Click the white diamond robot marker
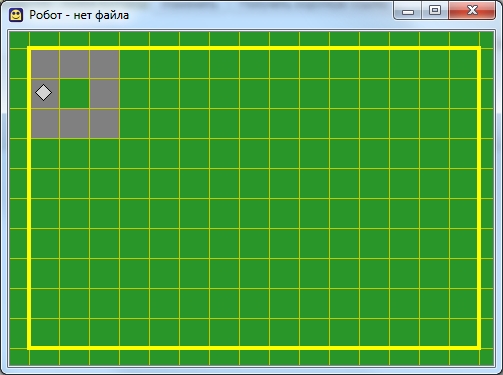Image resolution: width=503 pixels, height=375 pixels. pyautogui.click(x=43, y=92)
